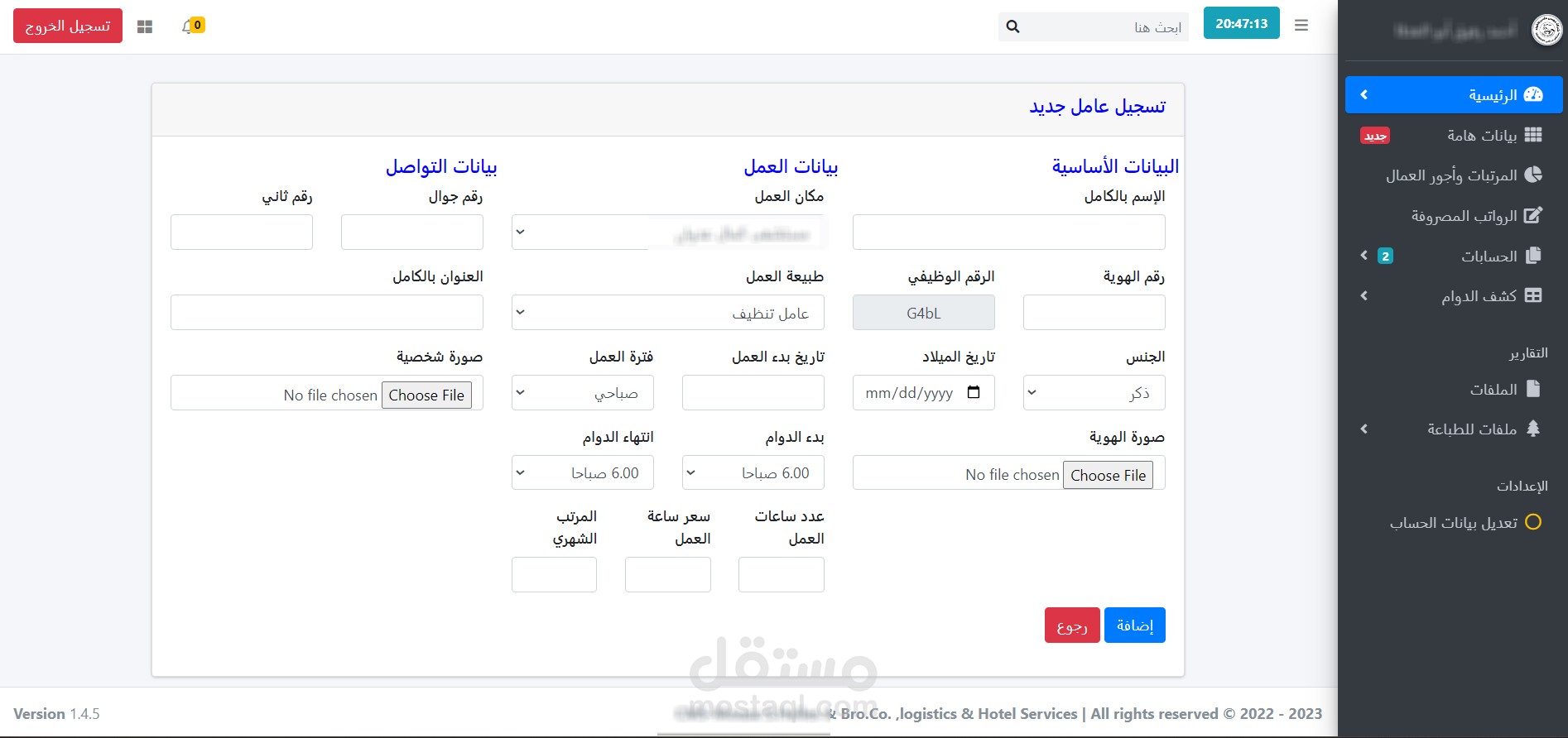Screen dimensions: 1568x738
Task: Click the copy icon for الحسابات
Action: click(1533, 256)
